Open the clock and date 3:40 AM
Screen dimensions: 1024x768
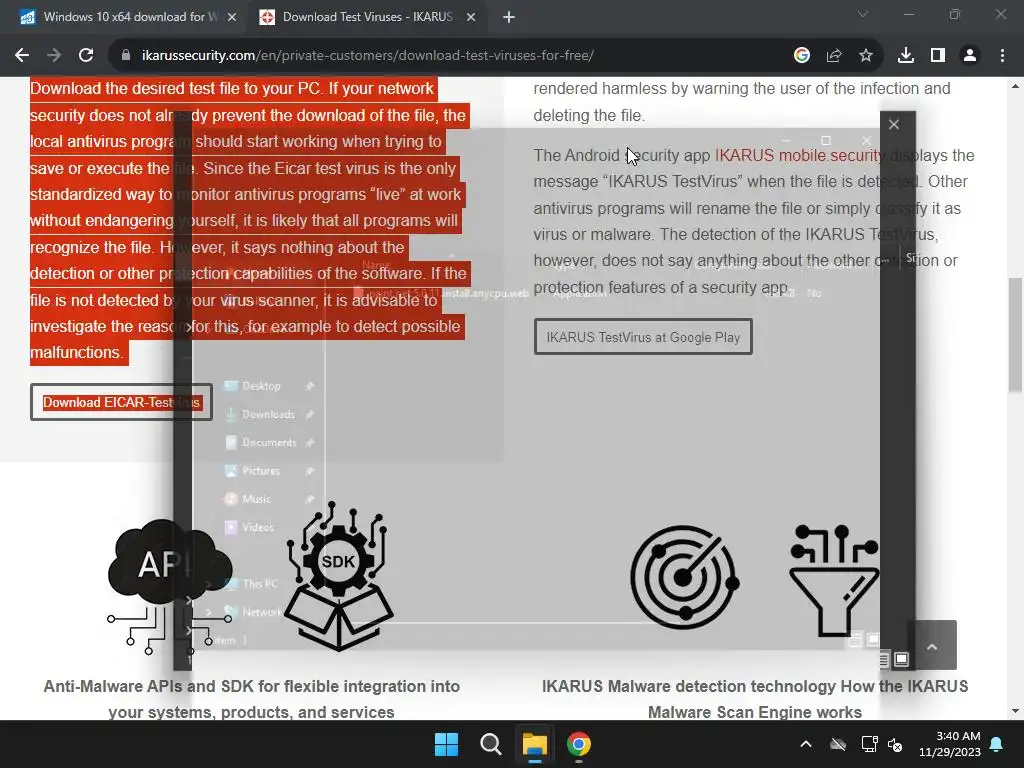[950, 744]
